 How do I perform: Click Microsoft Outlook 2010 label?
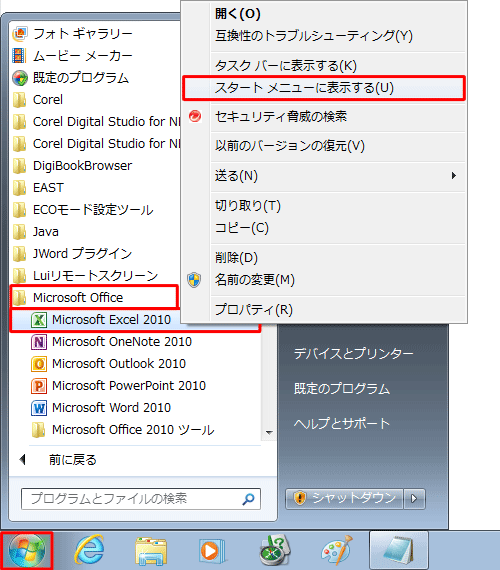[119, 364]
